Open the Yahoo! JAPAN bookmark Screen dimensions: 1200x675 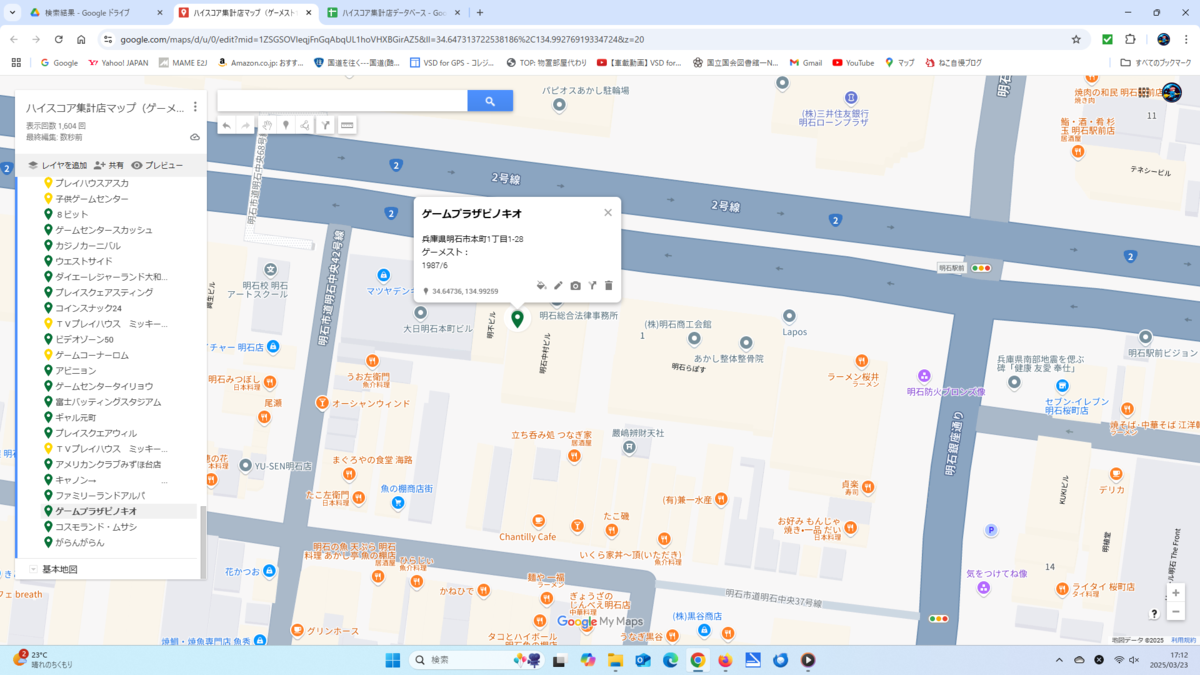[118, 62]
